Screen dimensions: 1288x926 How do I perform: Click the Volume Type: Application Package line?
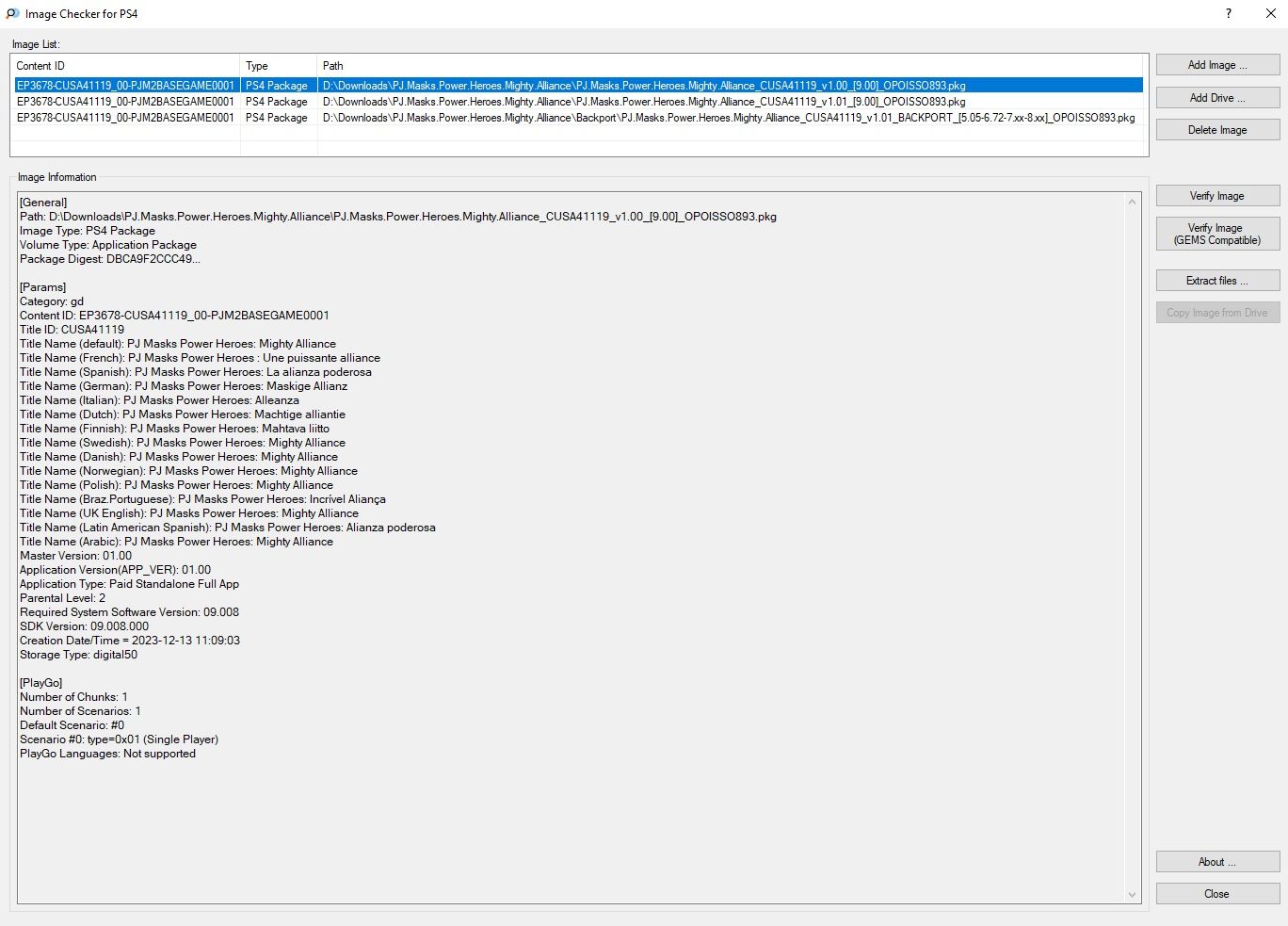(x=108, y=245)
